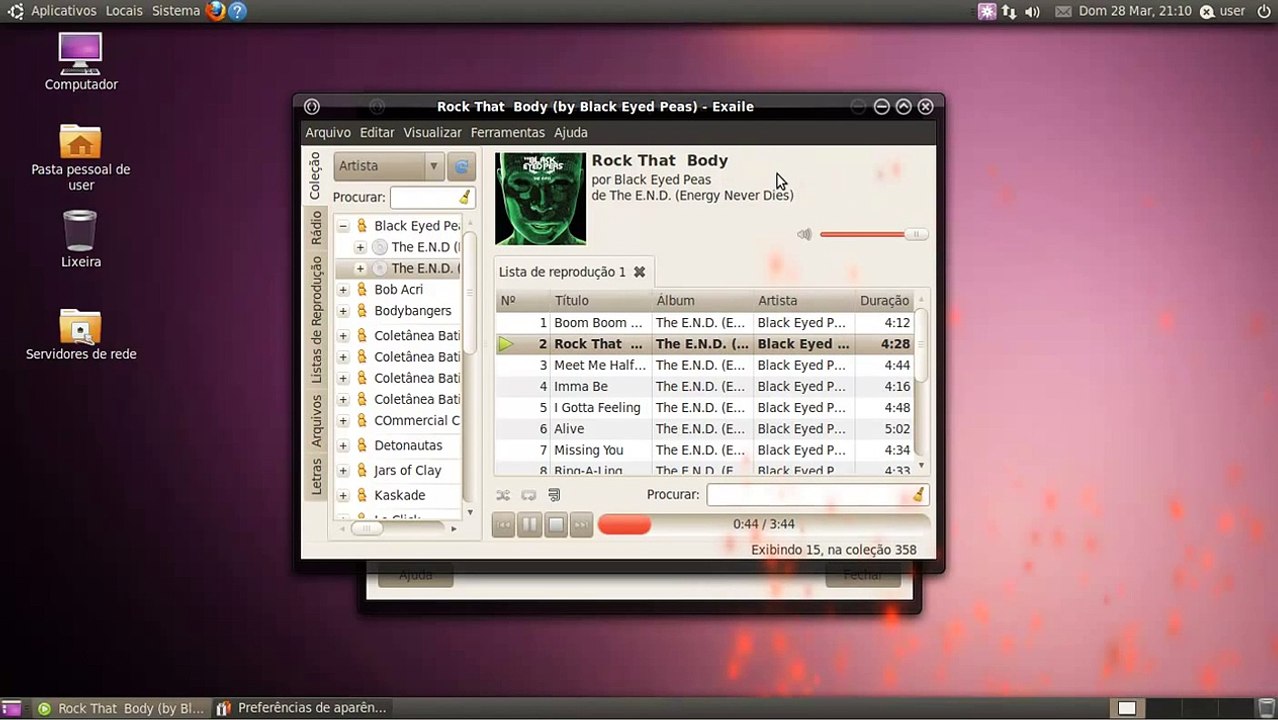The height and width of the screenshot is (720, 1278).
Task: Switch to the Rádio side tab
Action: click(x=315, y=228)
